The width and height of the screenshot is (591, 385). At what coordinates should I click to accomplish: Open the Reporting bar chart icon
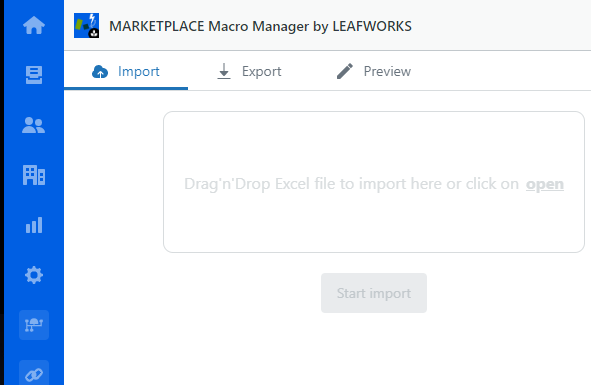click(34, 225)
